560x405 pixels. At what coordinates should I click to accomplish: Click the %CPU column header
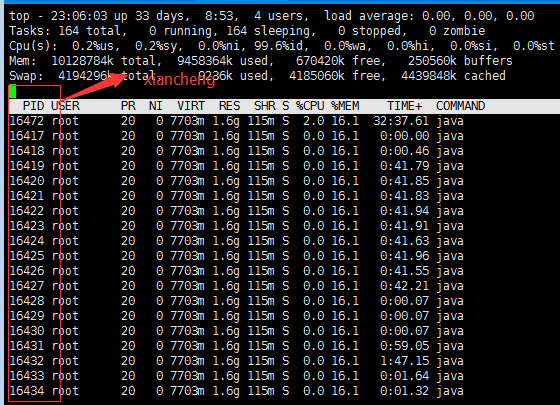click(x=310, y=106)
